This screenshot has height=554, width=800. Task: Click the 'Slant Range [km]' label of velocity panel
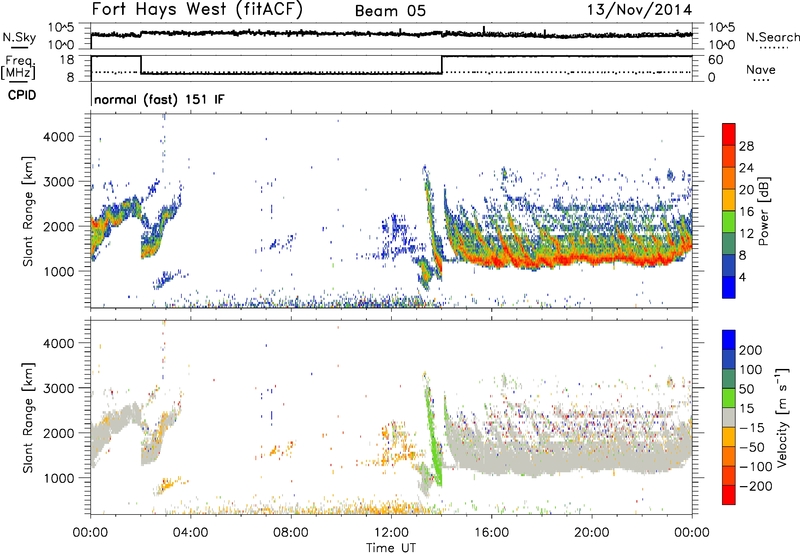pyautogui.click(x=27, y=417)
